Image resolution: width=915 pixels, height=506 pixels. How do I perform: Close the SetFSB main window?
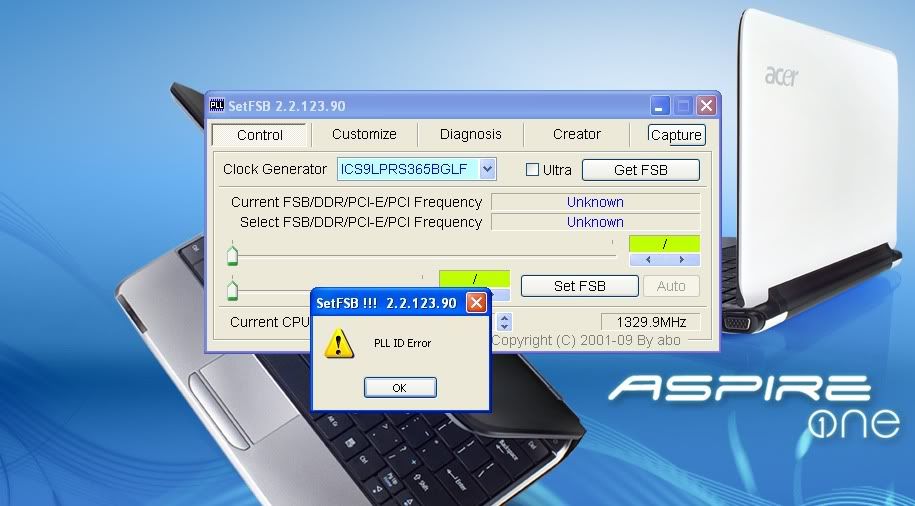tap(706, 106)
